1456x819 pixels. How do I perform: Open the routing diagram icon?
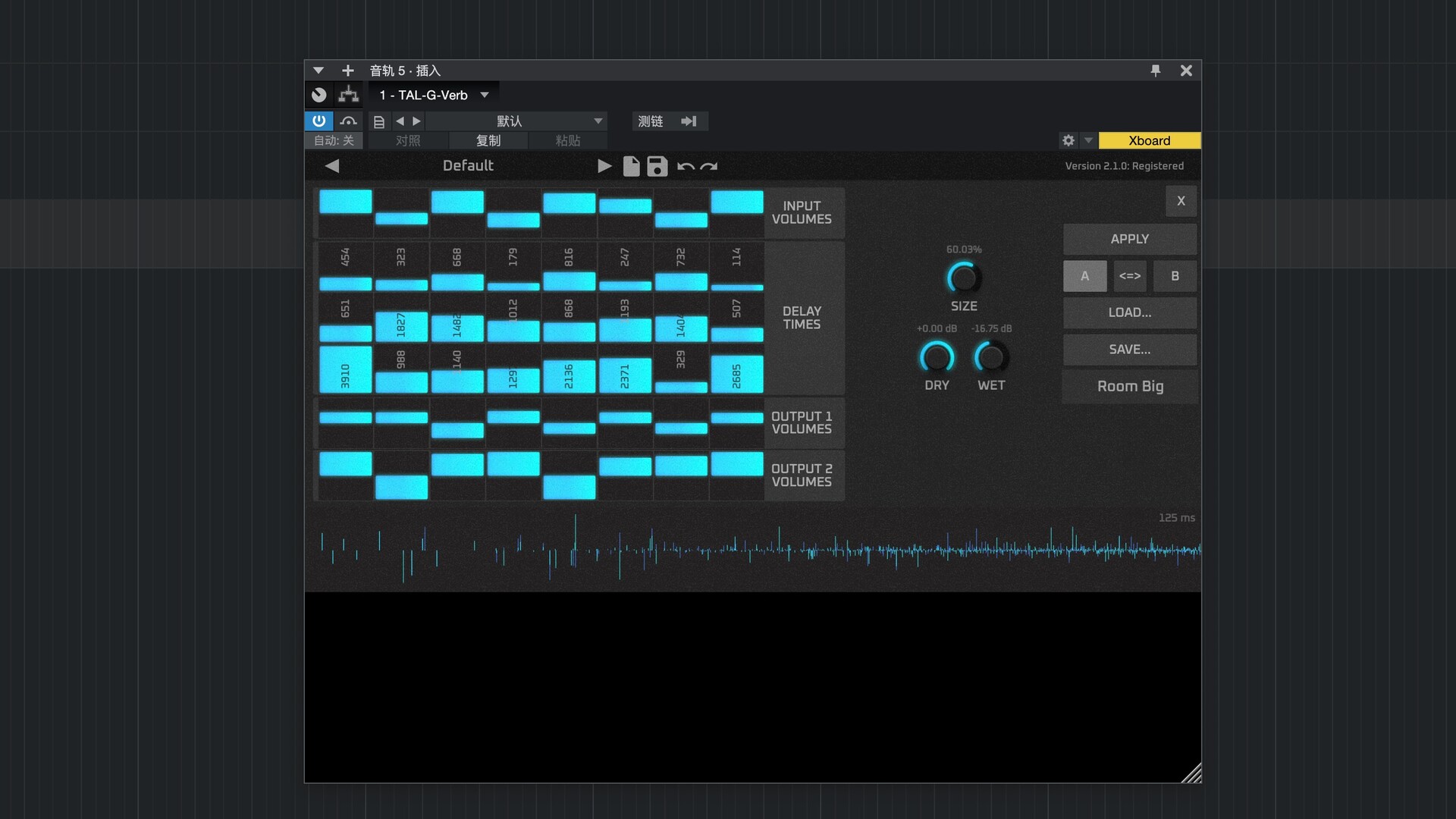[349, 95]
